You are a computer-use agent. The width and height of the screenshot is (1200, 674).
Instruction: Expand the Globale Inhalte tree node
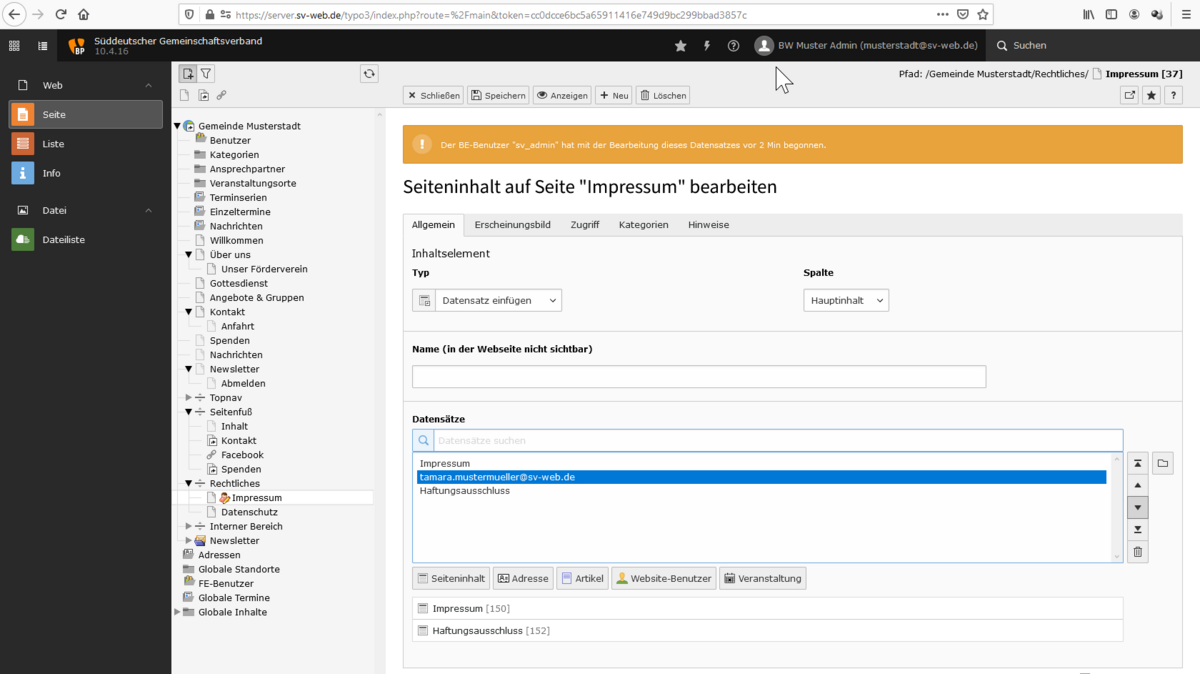click(178, 612)
